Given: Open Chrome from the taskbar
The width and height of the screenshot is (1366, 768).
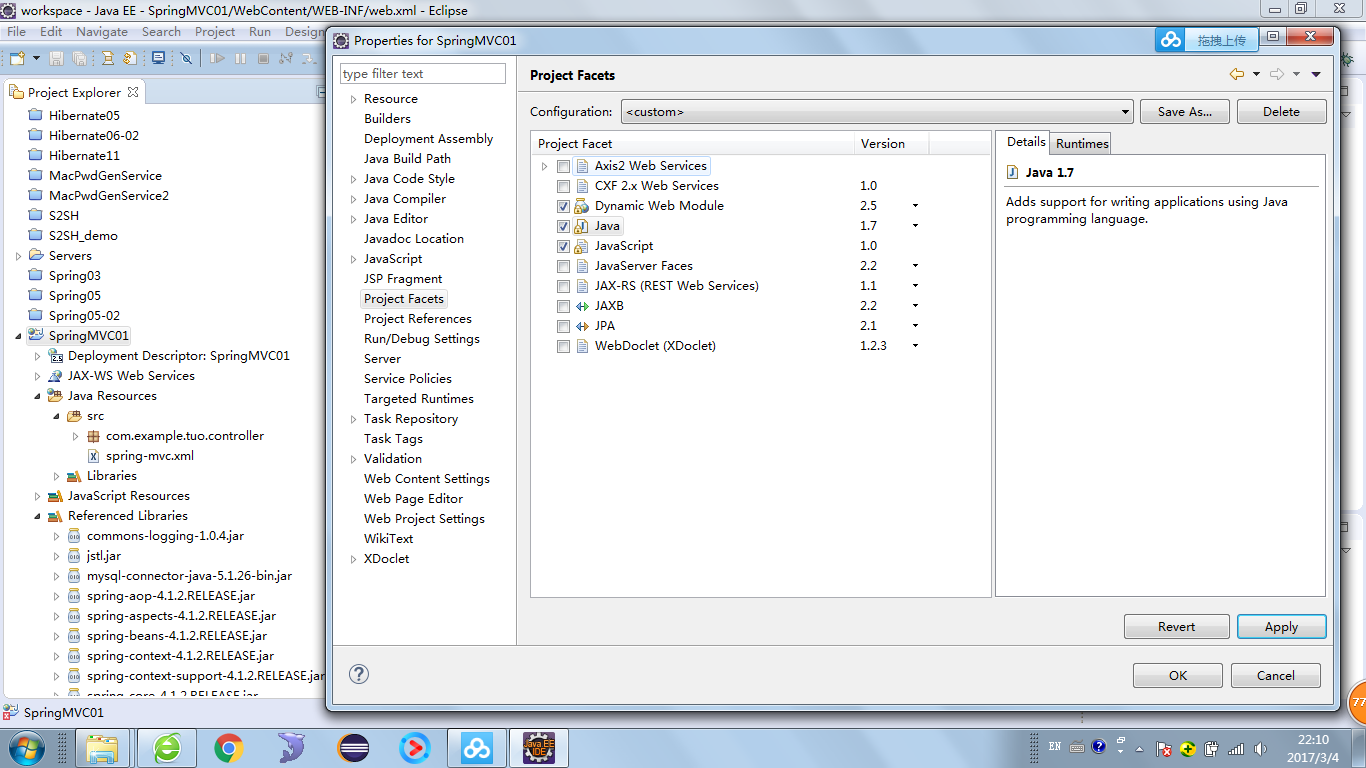Looking at the screenshot, I should pos(229,747).
